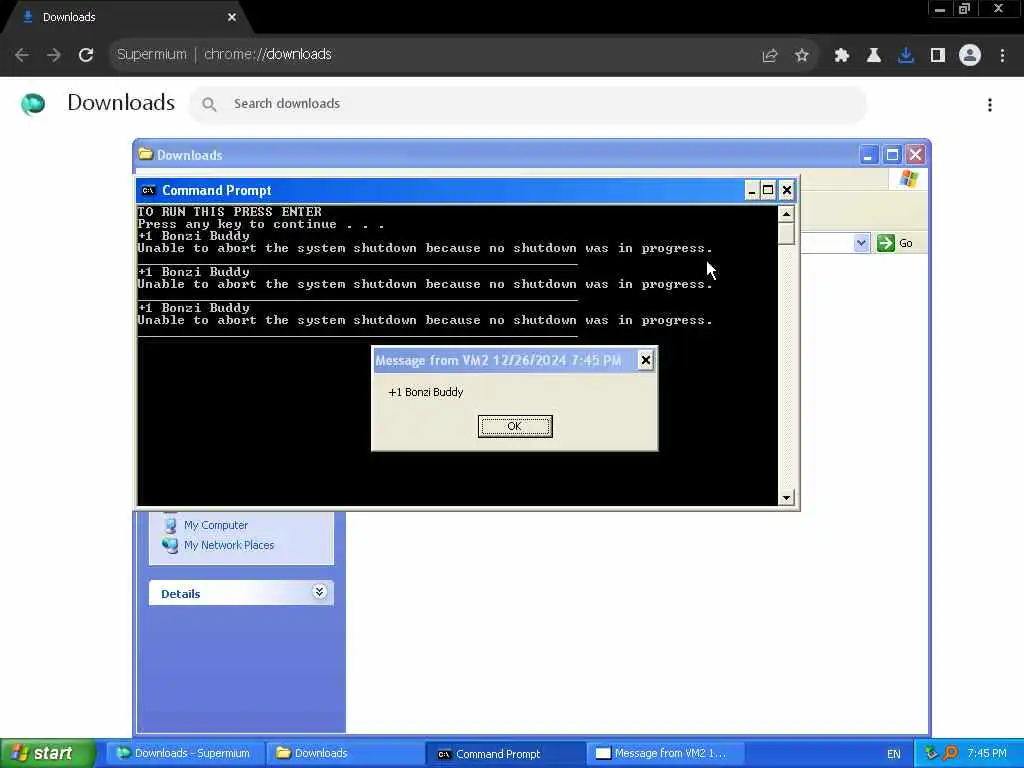Image resolution: width=1024 pixels, height=768 pixels.
Task: Click OK in the Bonzi Buddy message
Action: (x=515, y=426)
